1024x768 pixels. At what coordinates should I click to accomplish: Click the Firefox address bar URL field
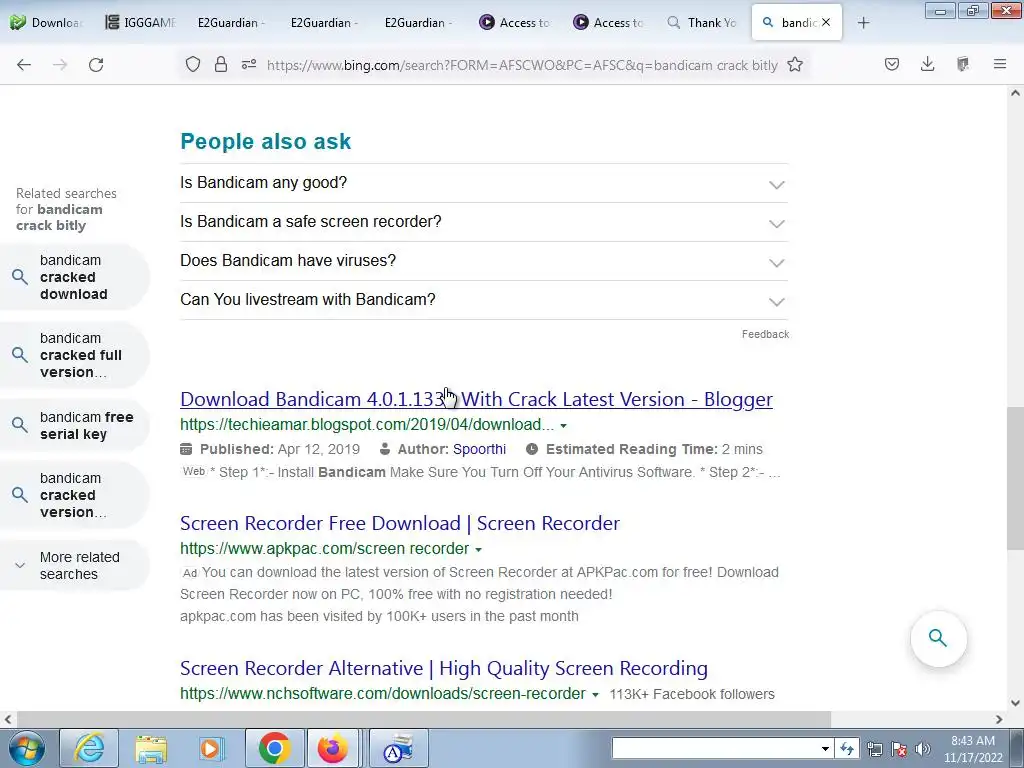[522, 65]
